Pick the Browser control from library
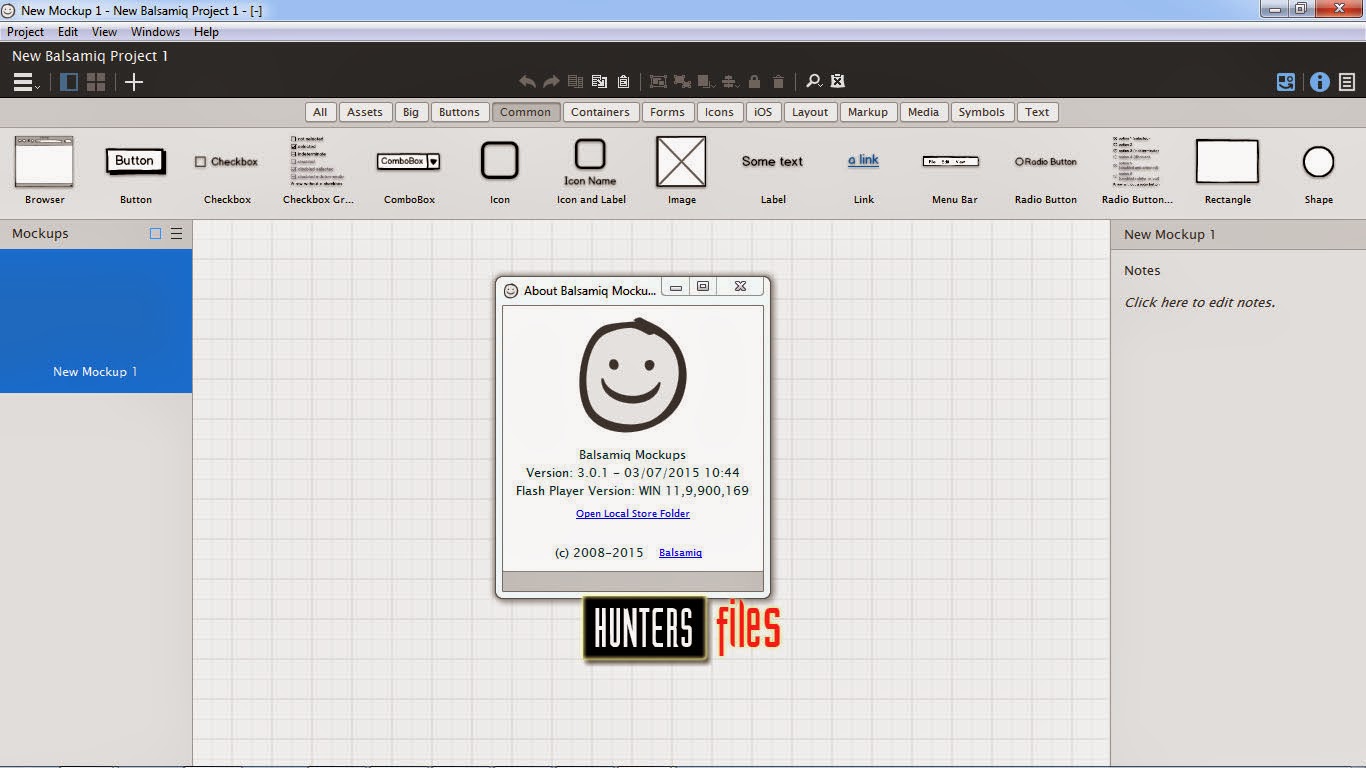1366x768 pixels. pyautogui.click(x=44, y=170)
